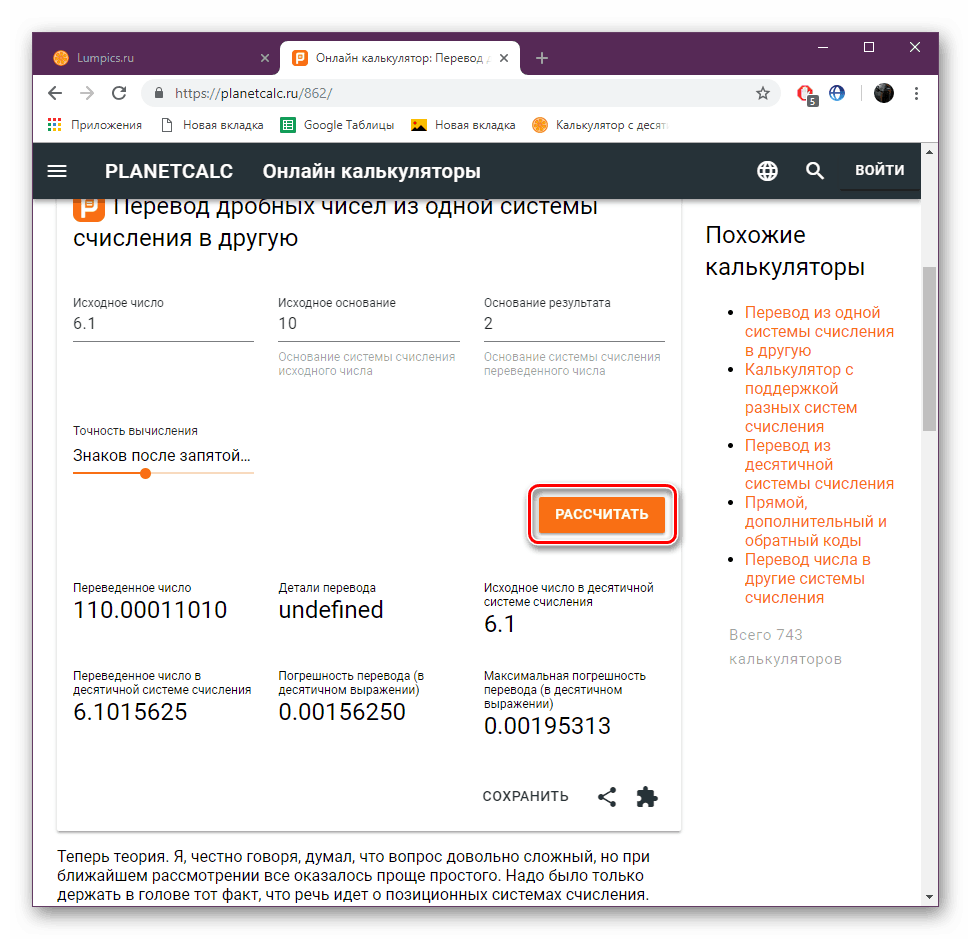The height and width of the screenshot is (939, 971).
Task: Open site search via magnifier icon
Action: (815, 171)
